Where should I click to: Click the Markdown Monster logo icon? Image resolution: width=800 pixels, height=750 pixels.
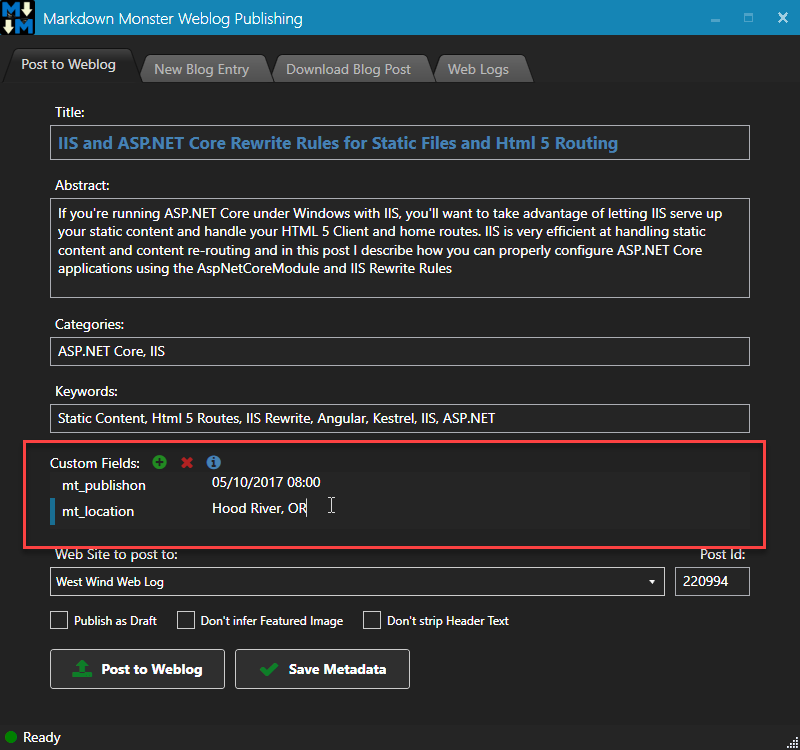pos(18,17)
